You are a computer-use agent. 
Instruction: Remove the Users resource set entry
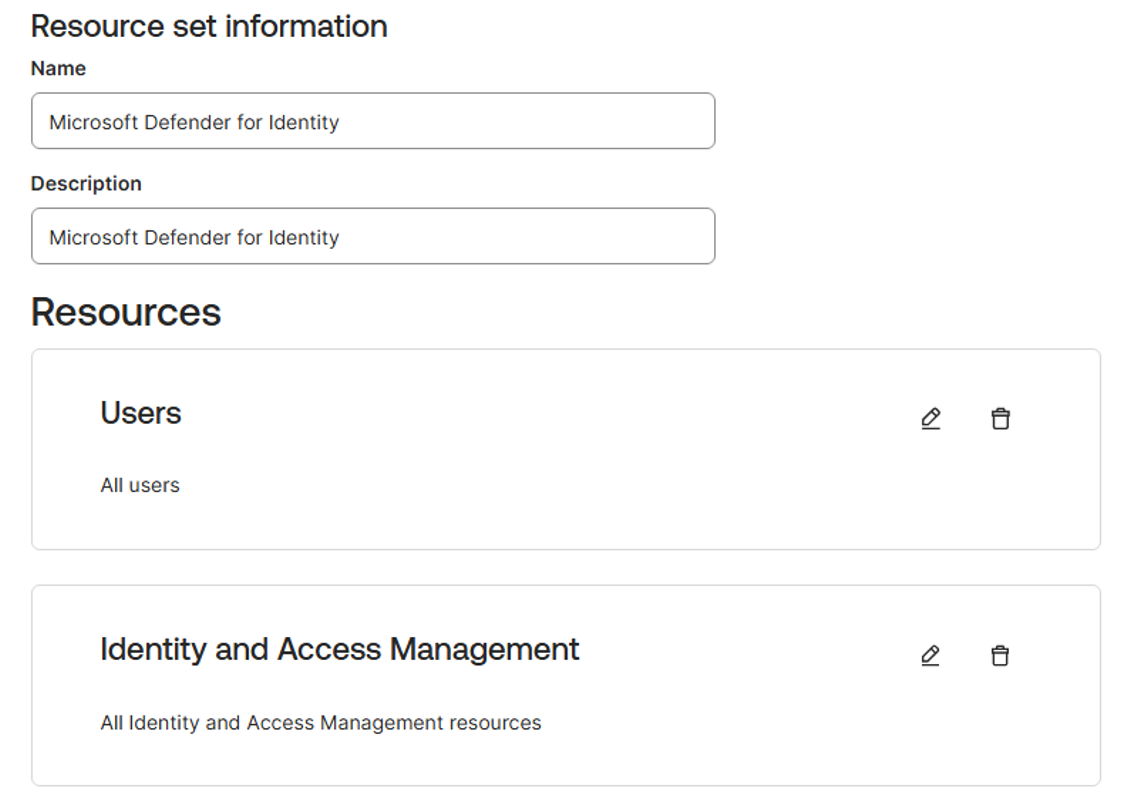click(x=999, y=418)
